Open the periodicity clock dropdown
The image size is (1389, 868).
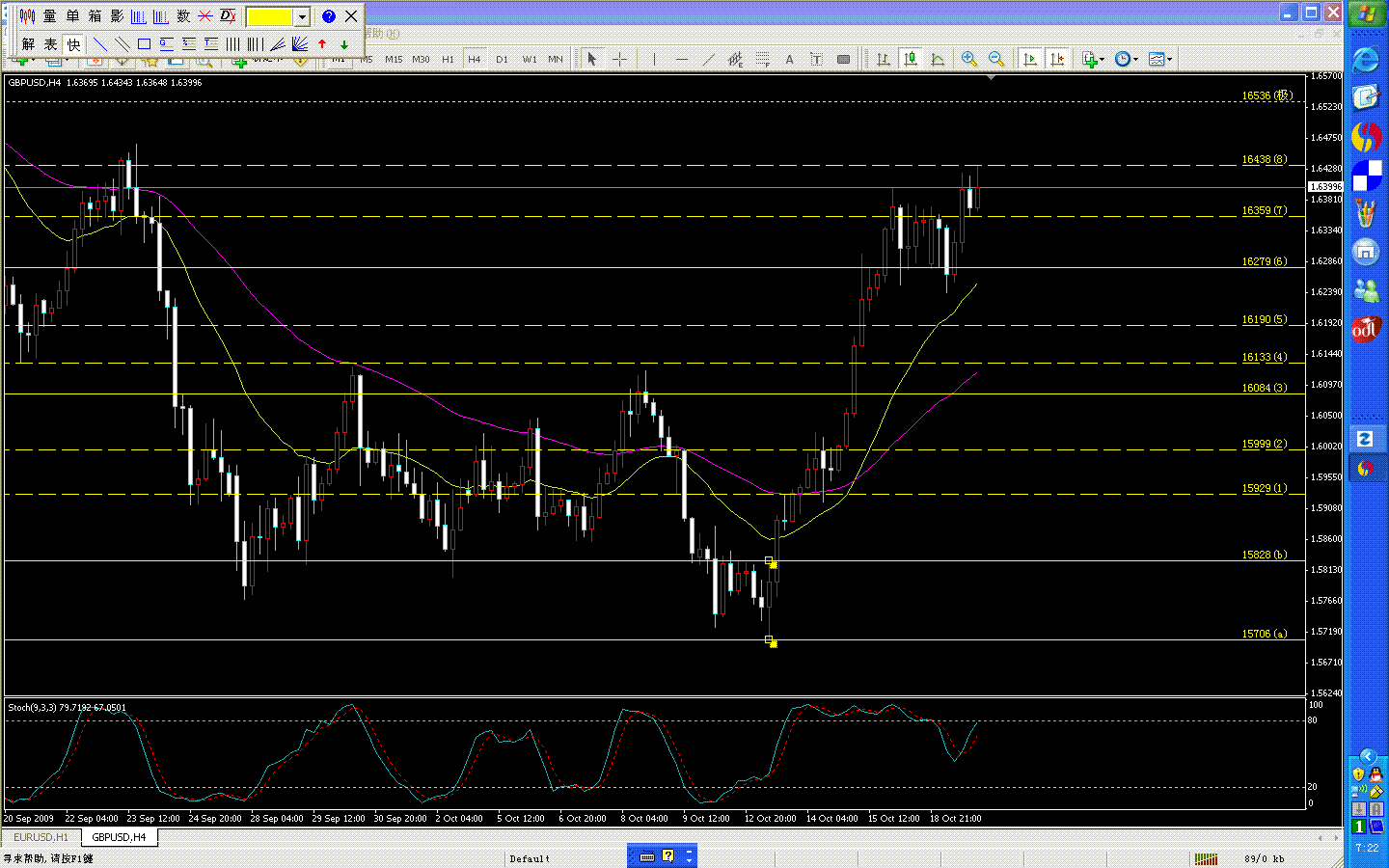[1126, 60]
